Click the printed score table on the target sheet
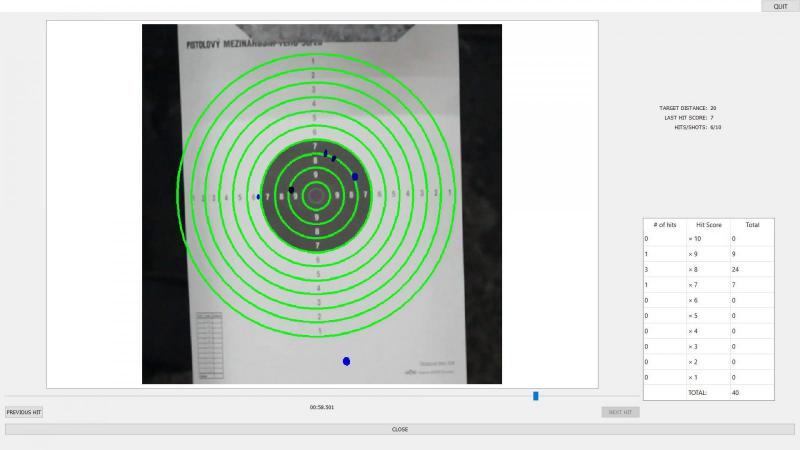 point(210,347)
